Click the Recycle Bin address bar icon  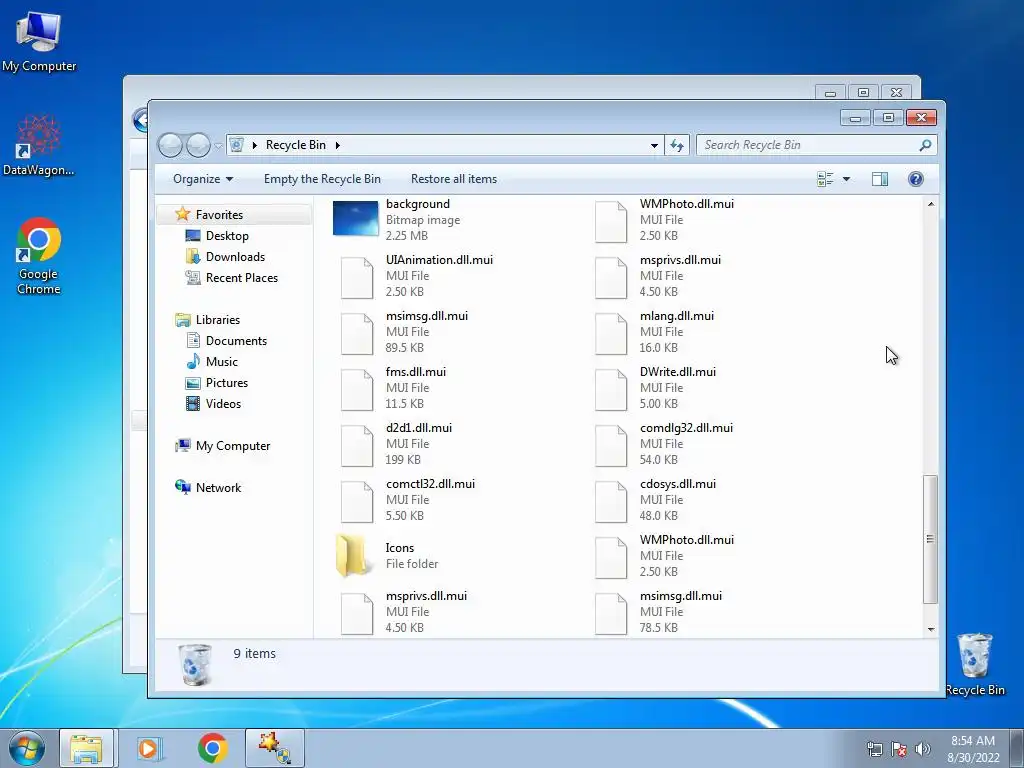237,145
